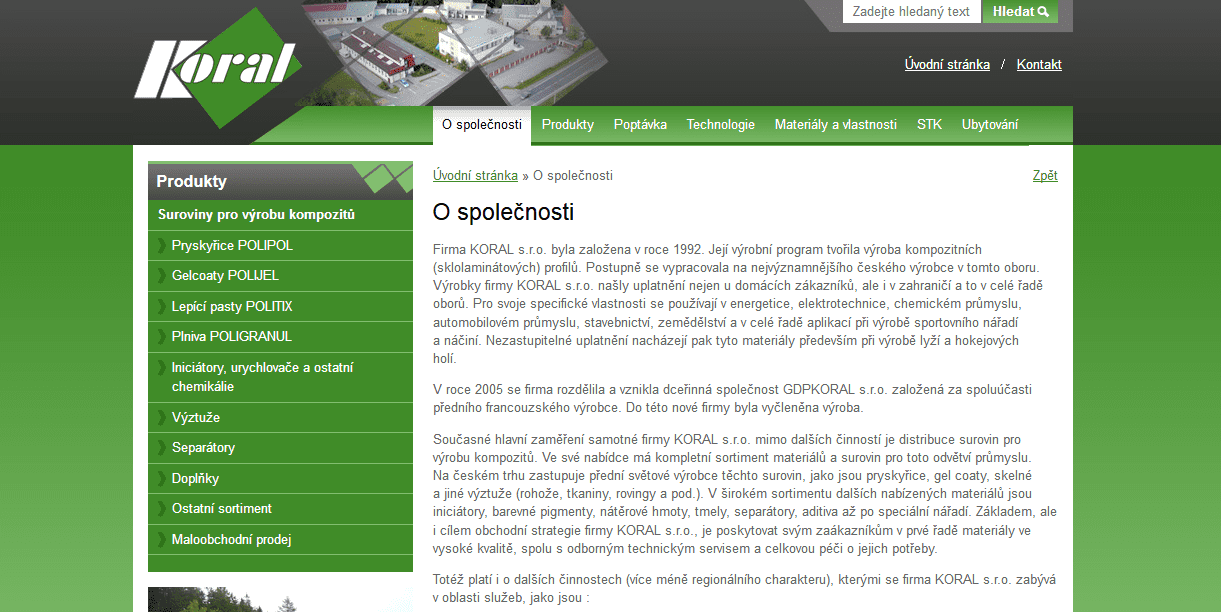Switch to the STK tab
Image resolution: width=1221 pixels, height=612 pixels.
coord(930,125)
